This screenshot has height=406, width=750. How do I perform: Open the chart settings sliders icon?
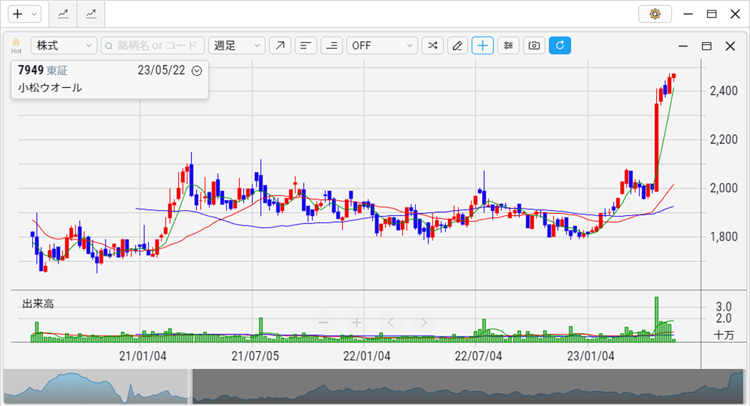[x=509, y=46]
